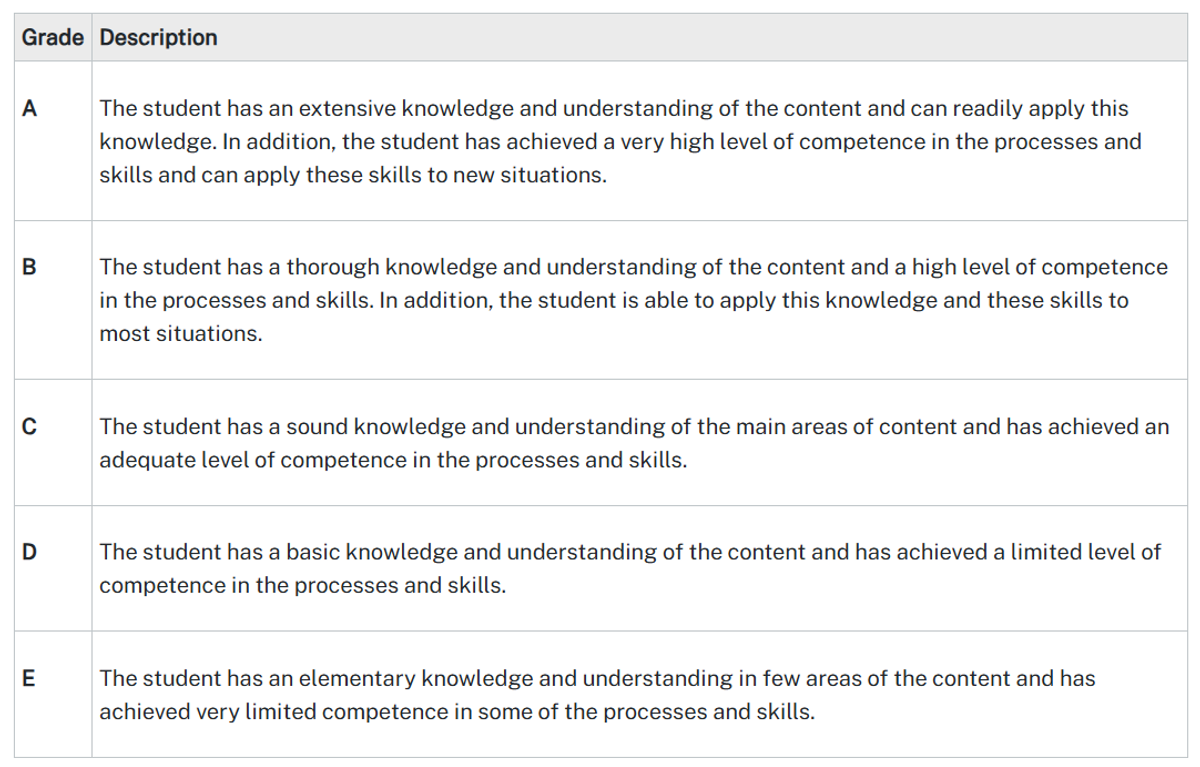The width and height of the screenshot is (1200, 767).
Task: Click the words 'most situations.' in row B
Action: (x=181, y=334)
